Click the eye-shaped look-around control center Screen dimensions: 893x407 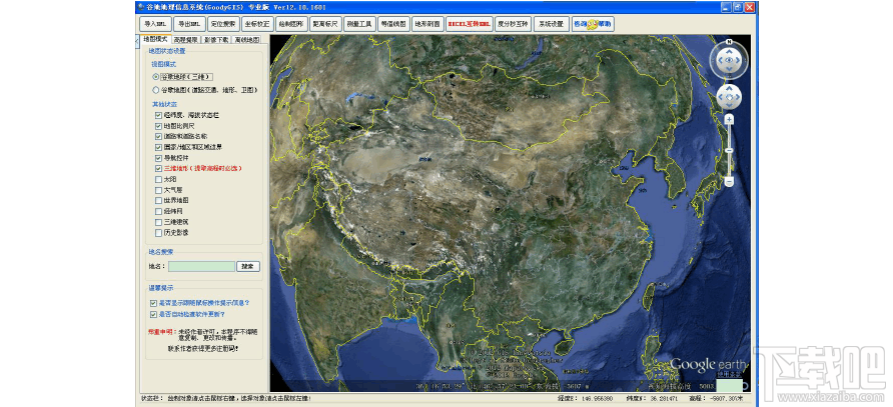(x=729, y=59)
